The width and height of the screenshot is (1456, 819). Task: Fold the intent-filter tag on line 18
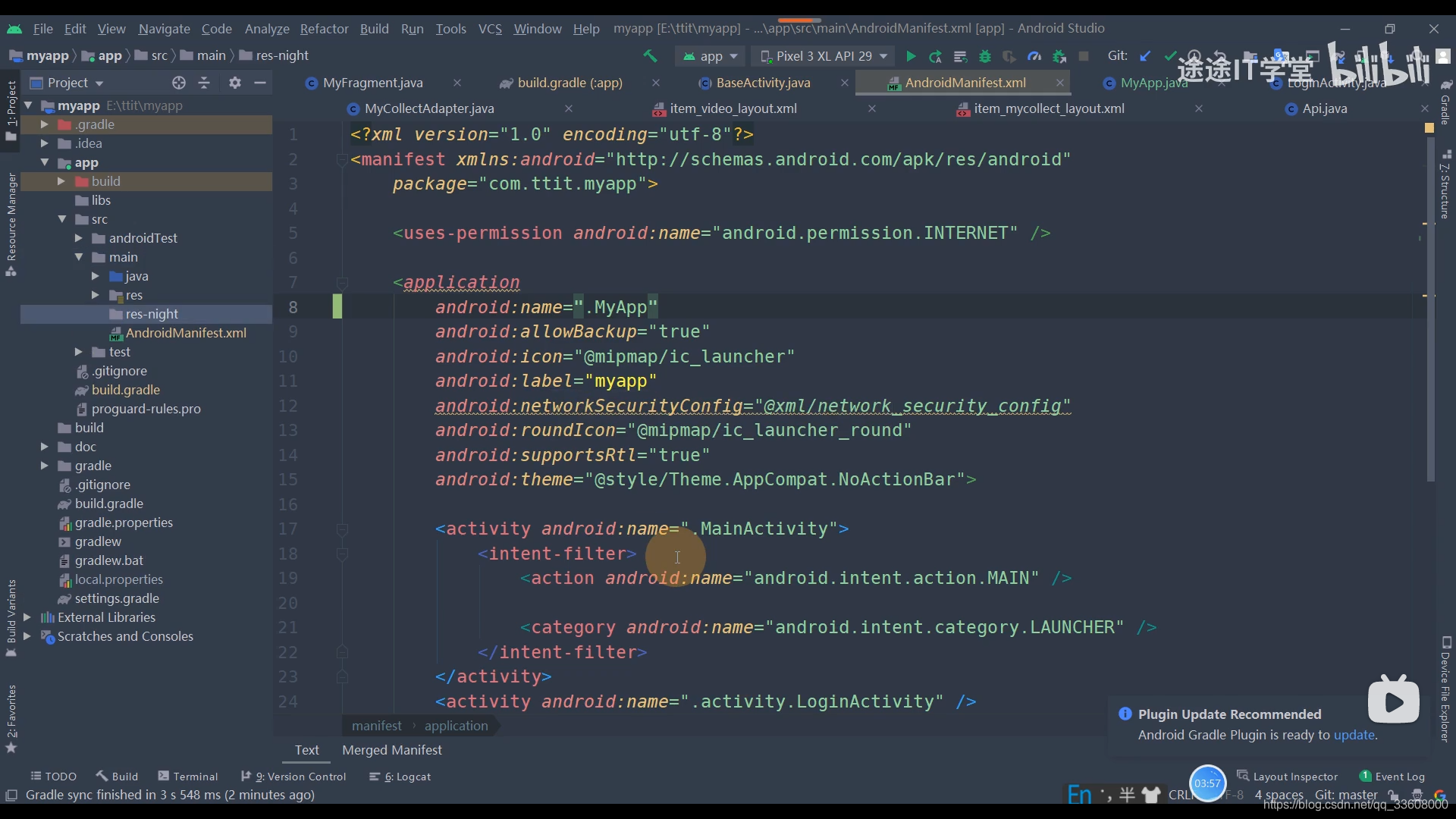point(342,554)
